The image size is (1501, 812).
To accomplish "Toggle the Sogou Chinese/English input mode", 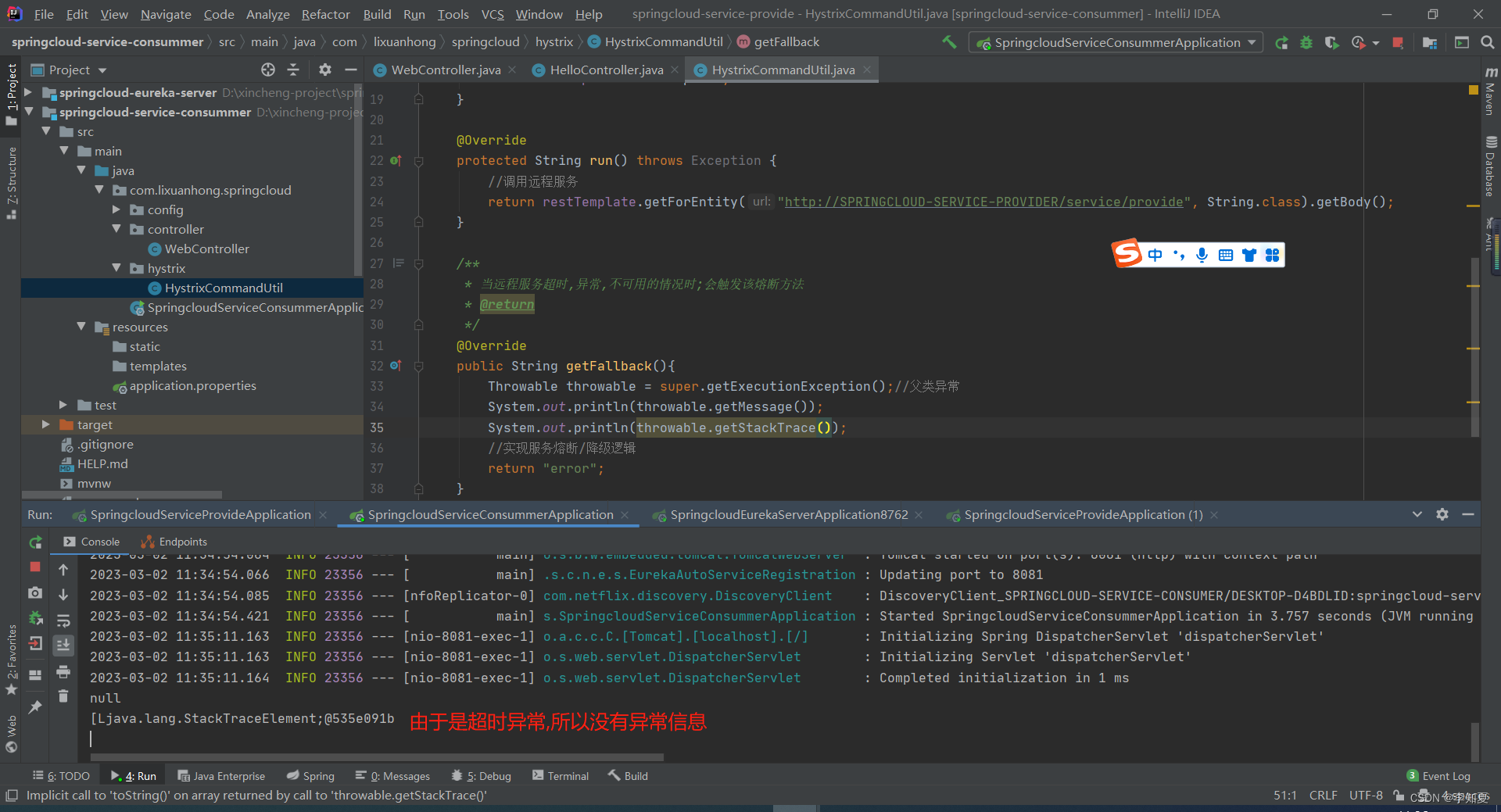I will tap(1155, 255).
